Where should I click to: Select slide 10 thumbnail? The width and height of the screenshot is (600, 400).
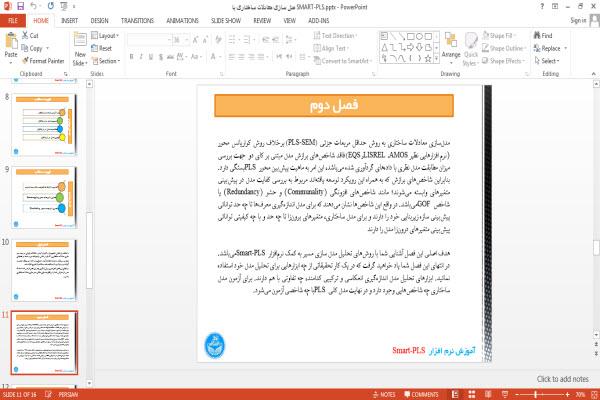tap(44, 270)
